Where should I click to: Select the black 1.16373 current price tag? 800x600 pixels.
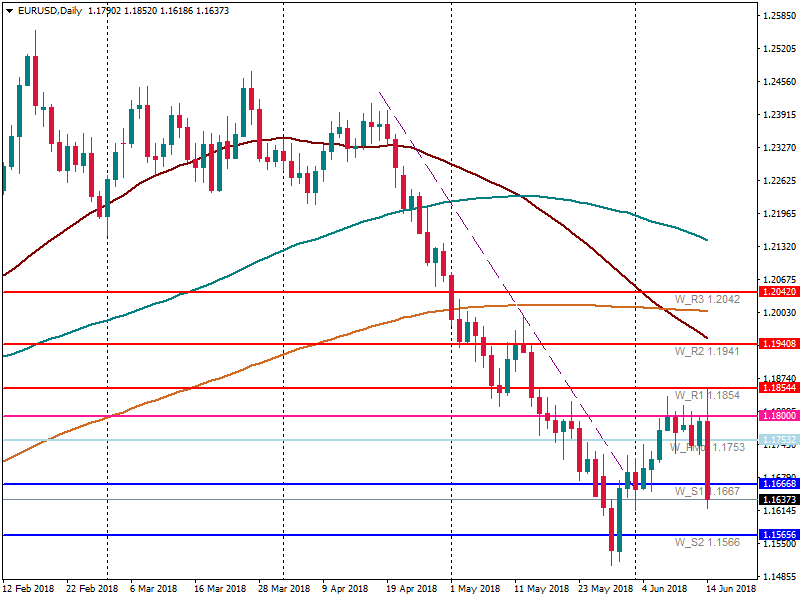coord(777,499)
